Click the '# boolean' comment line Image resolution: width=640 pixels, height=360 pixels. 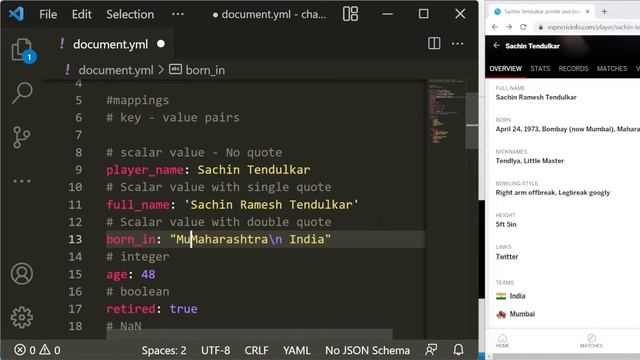pos(138,291)
